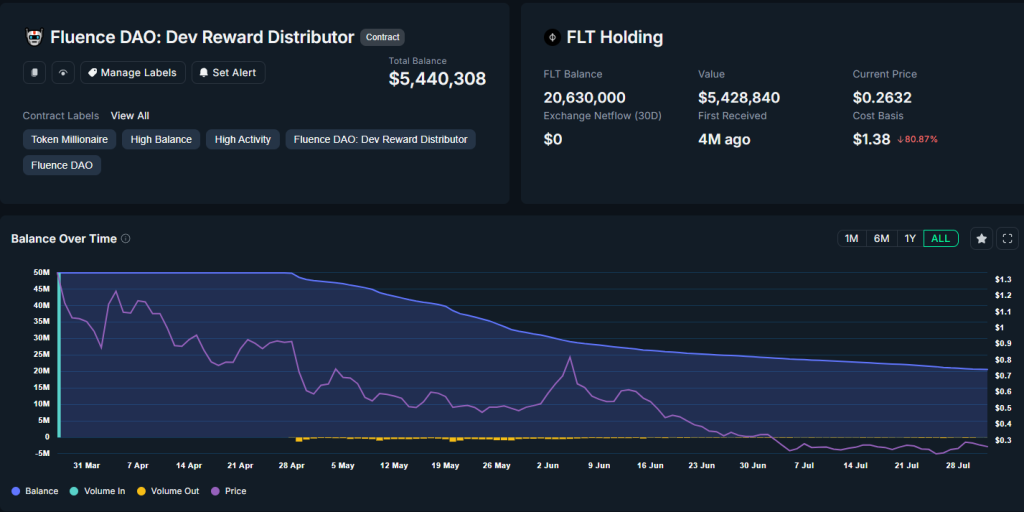Click the Fluence DAO label chip

[x=62, y=165]
